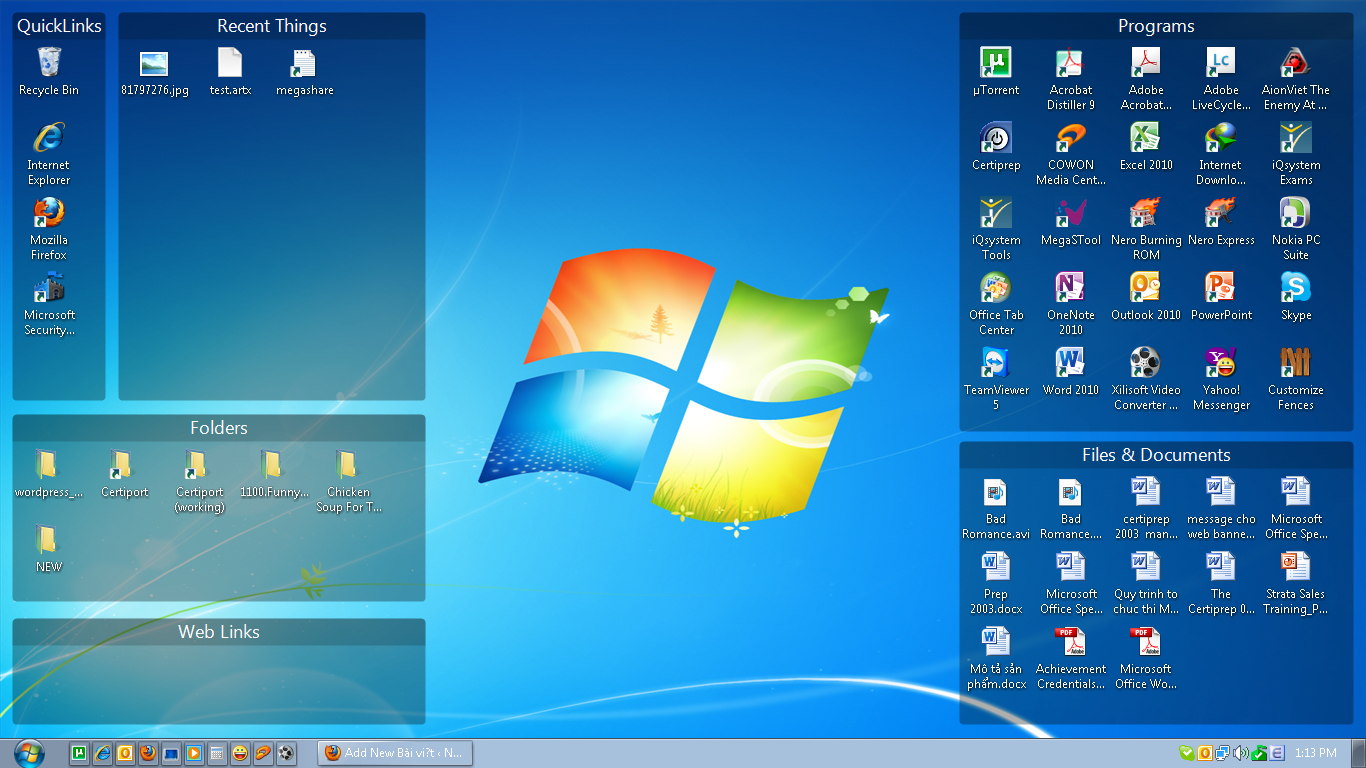This screenshot has height=768, width=1366.
Task: Select the TeamViewer 5 shortcut
Action: tap(996, 379)
